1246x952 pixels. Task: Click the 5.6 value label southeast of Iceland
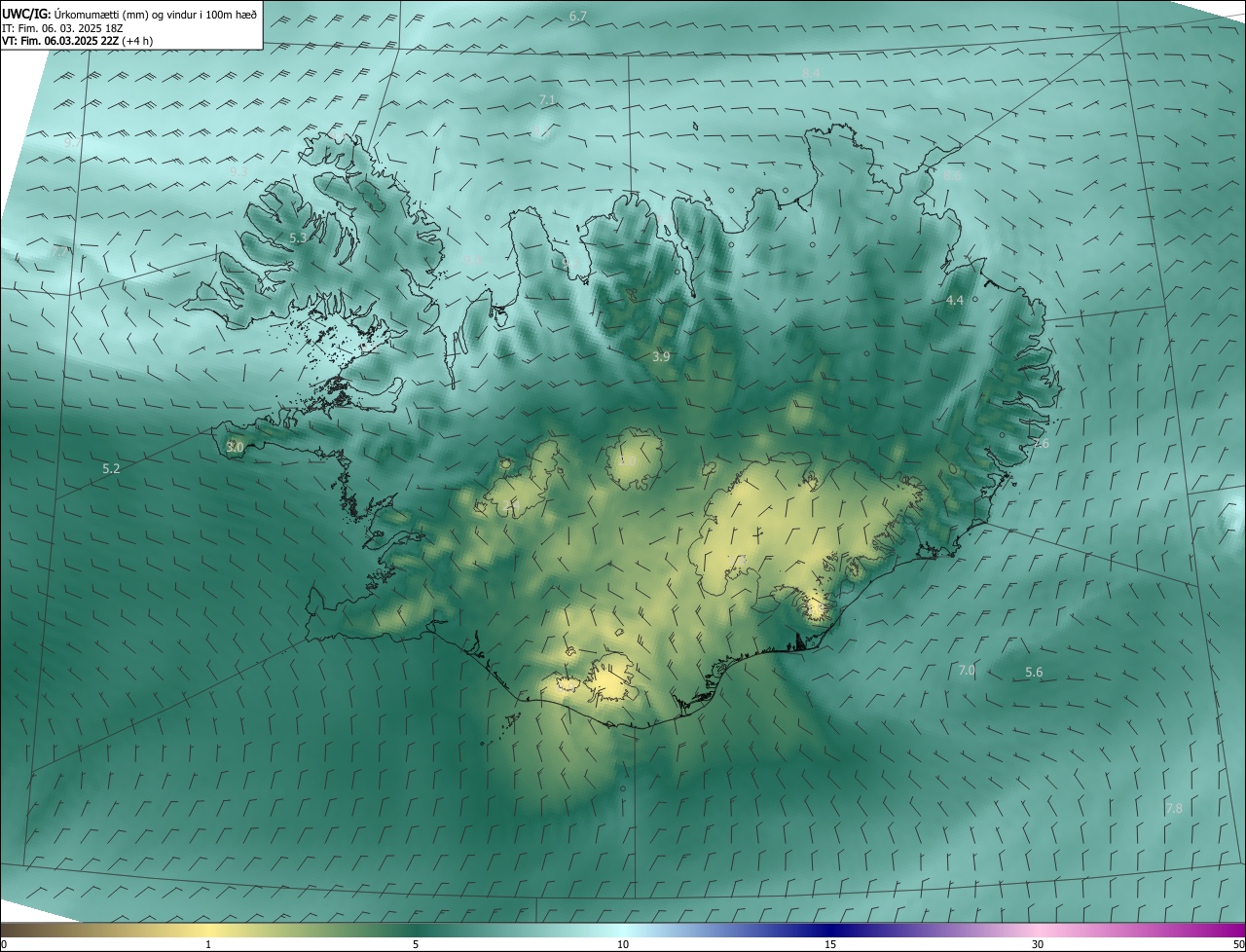[x=1034, y=672]
